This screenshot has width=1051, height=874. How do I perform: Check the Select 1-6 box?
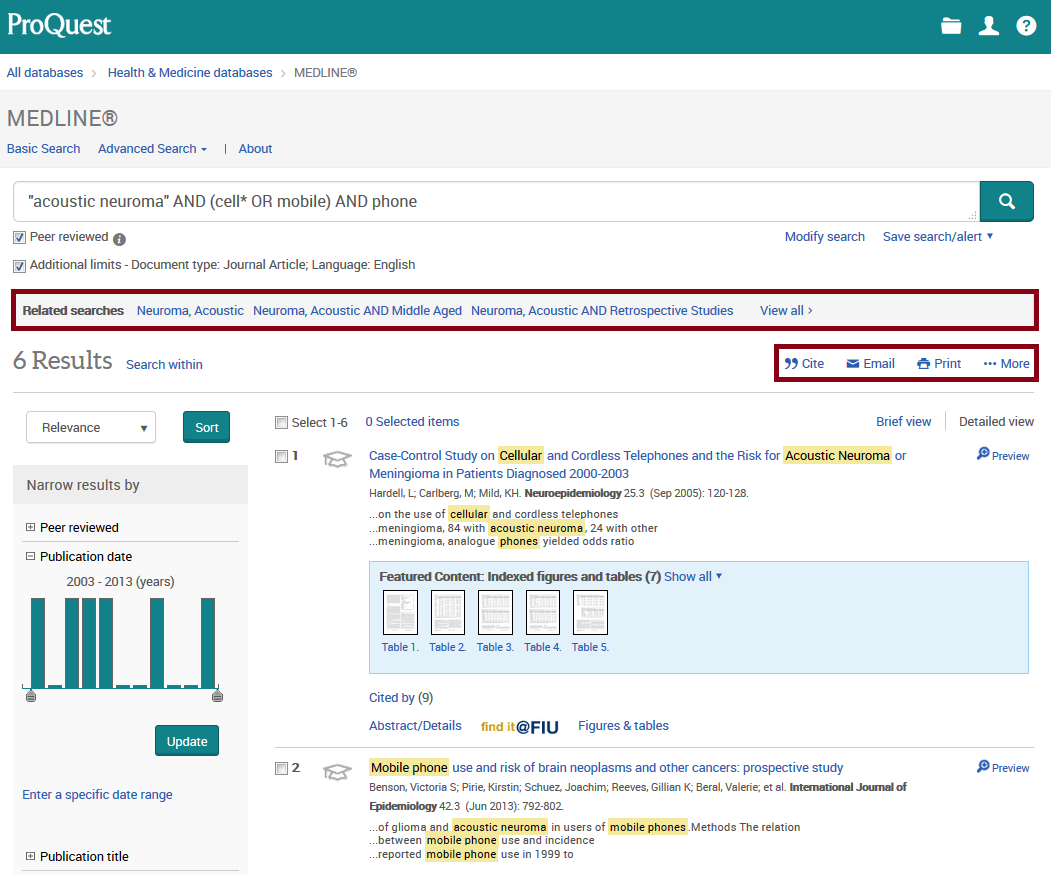coord(281,422)
